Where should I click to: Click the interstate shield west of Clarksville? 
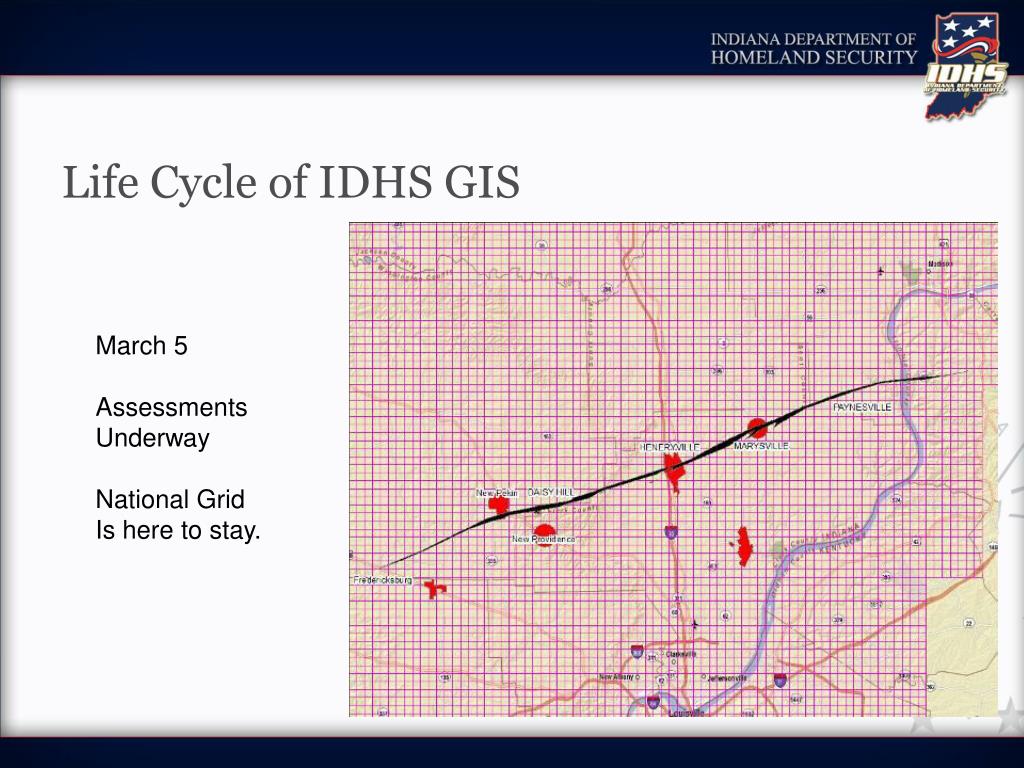(x=637, y=650)
